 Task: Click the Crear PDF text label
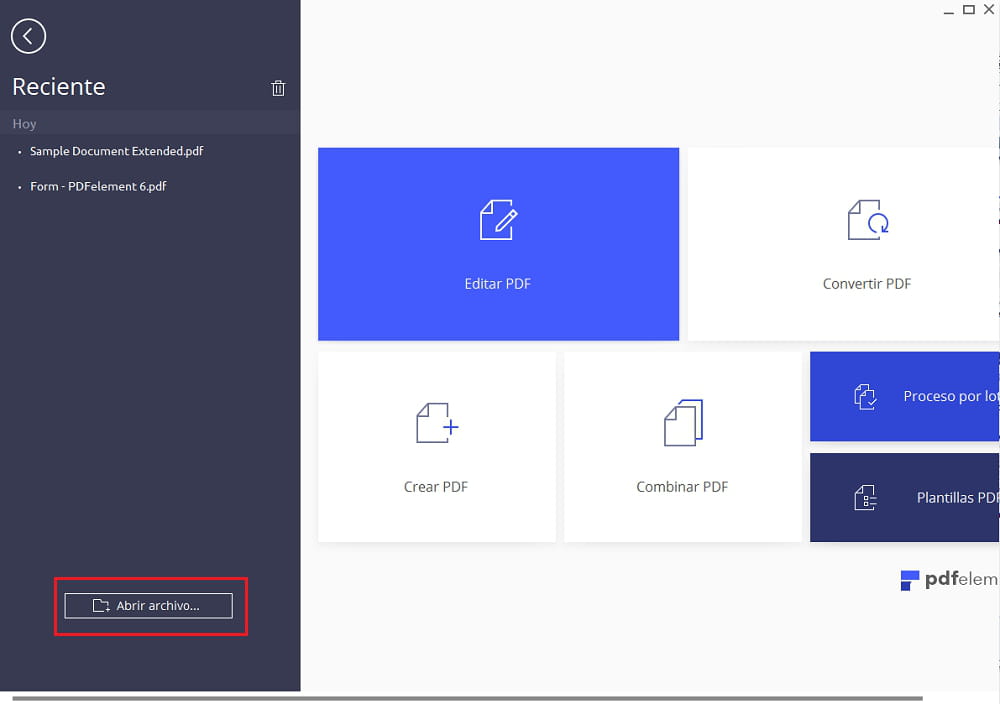point(436,487)
